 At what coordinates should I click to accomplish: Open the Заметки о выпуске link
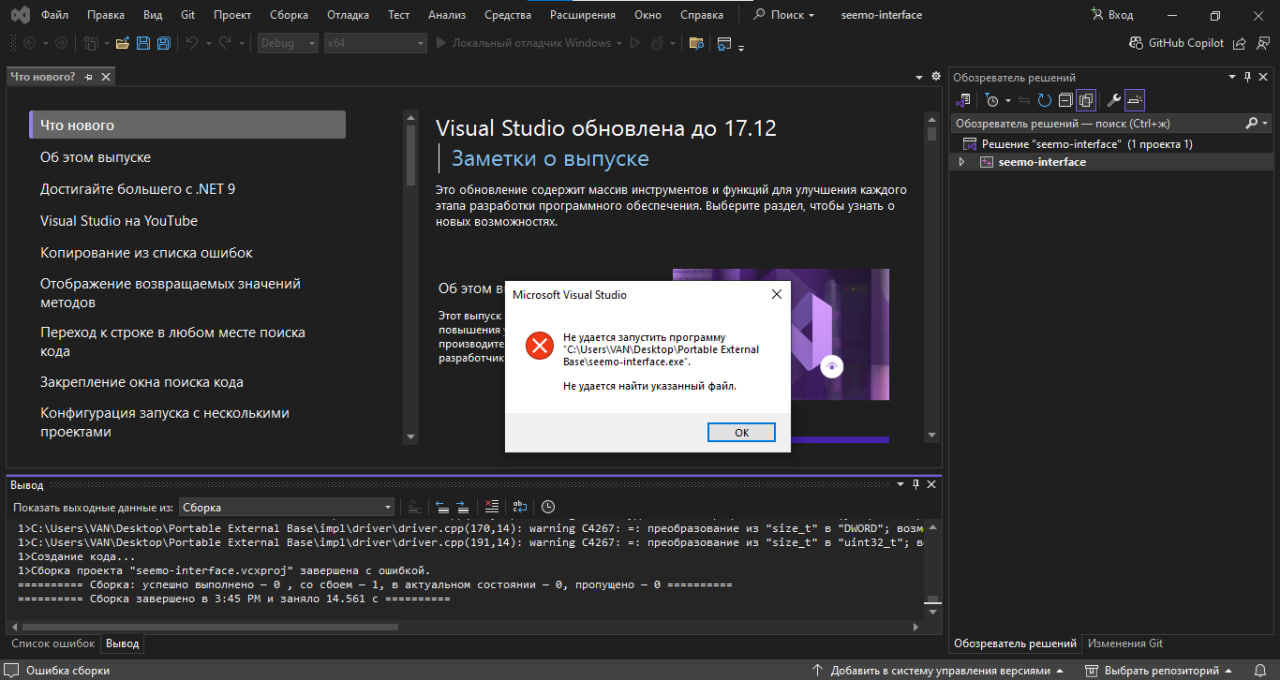550,159
